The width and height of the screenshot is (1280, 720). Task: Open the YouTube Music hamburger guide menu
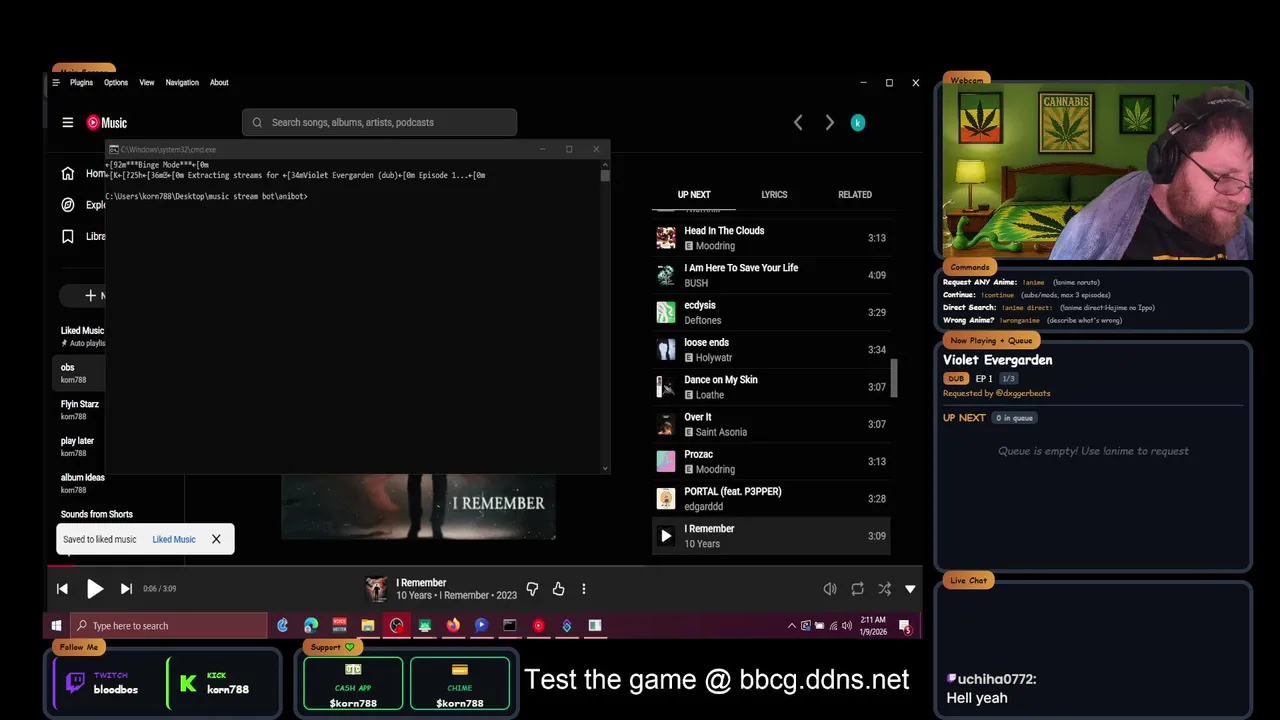pos(68,123)
